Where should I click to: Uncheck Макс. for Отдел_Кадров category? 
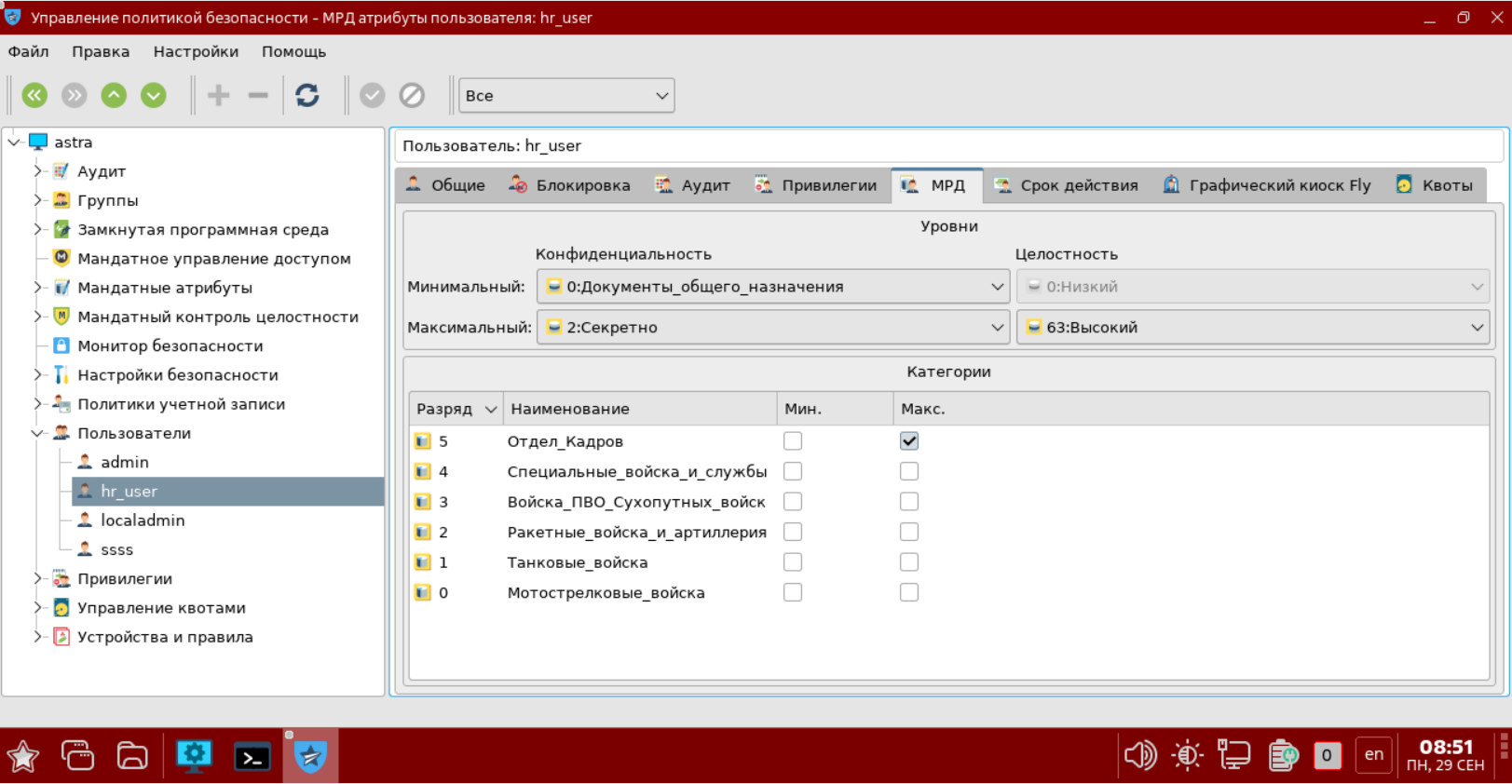909,441
